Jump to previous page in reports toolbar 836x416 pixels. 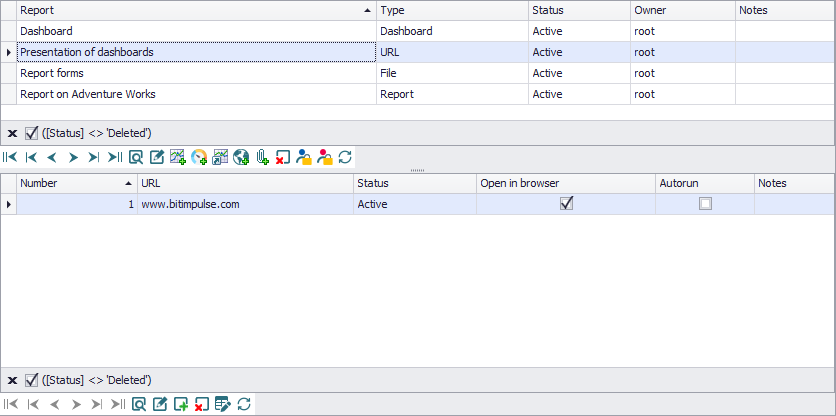click(31, 157)
